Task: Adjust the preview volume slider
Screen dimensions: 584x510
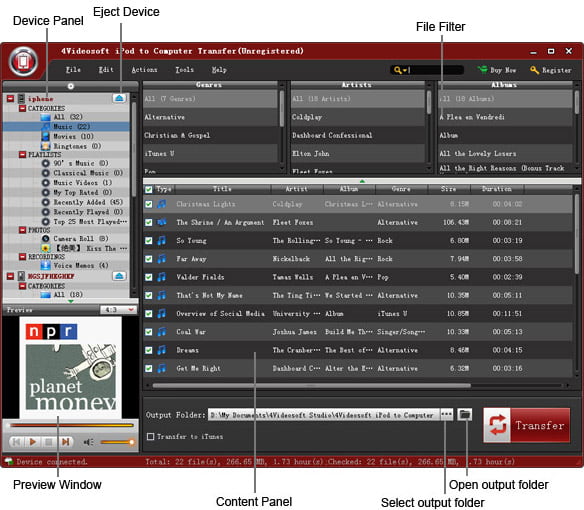Action: click(x=117, y=442)
